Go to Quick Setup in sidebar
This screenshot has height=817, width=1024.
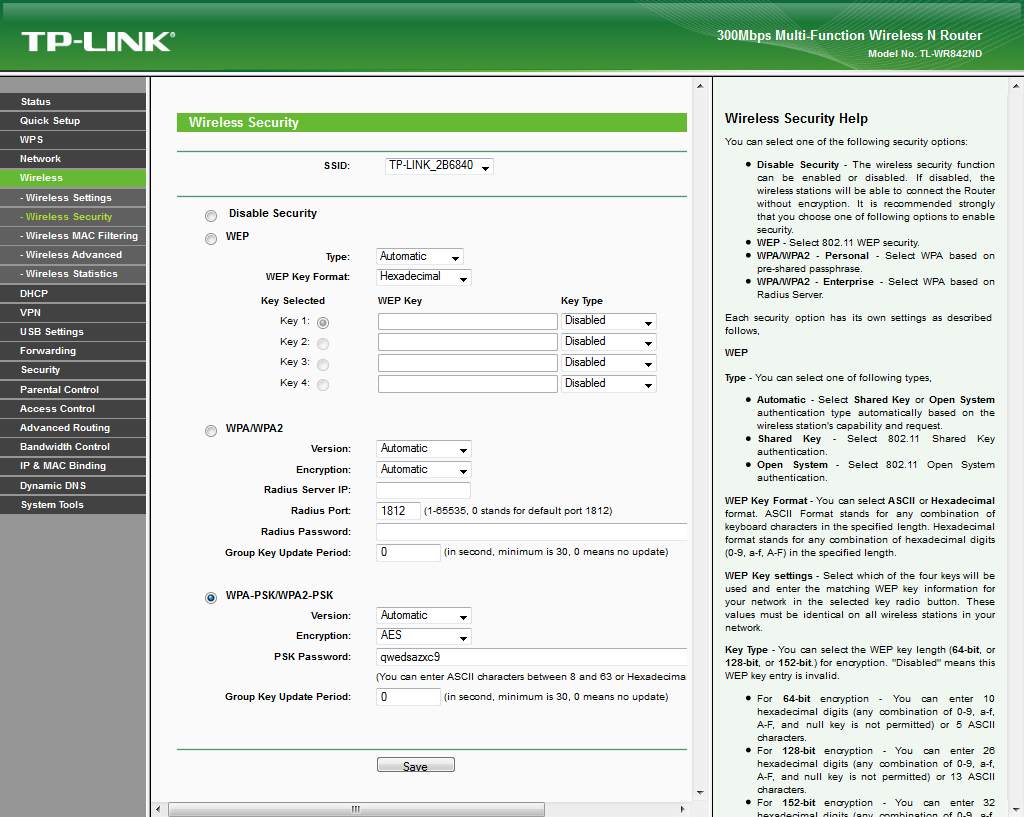[x=73, y=120]
